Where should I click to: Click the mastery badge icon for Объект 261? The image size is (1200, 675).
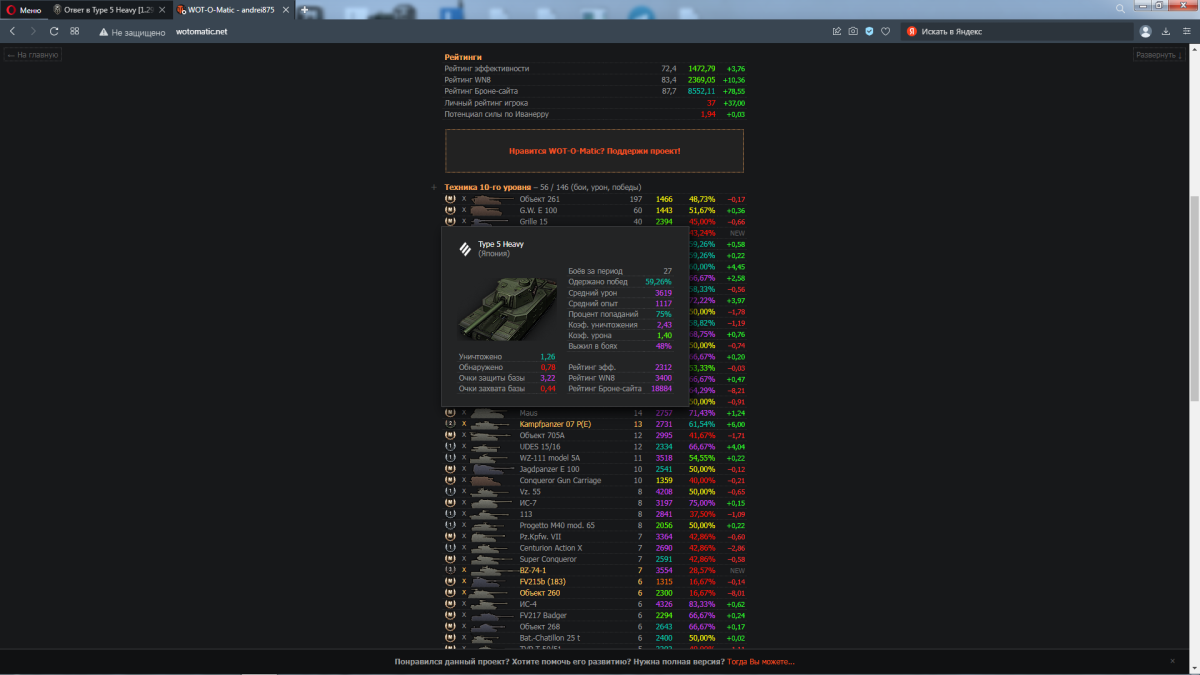tap(450, 199)
